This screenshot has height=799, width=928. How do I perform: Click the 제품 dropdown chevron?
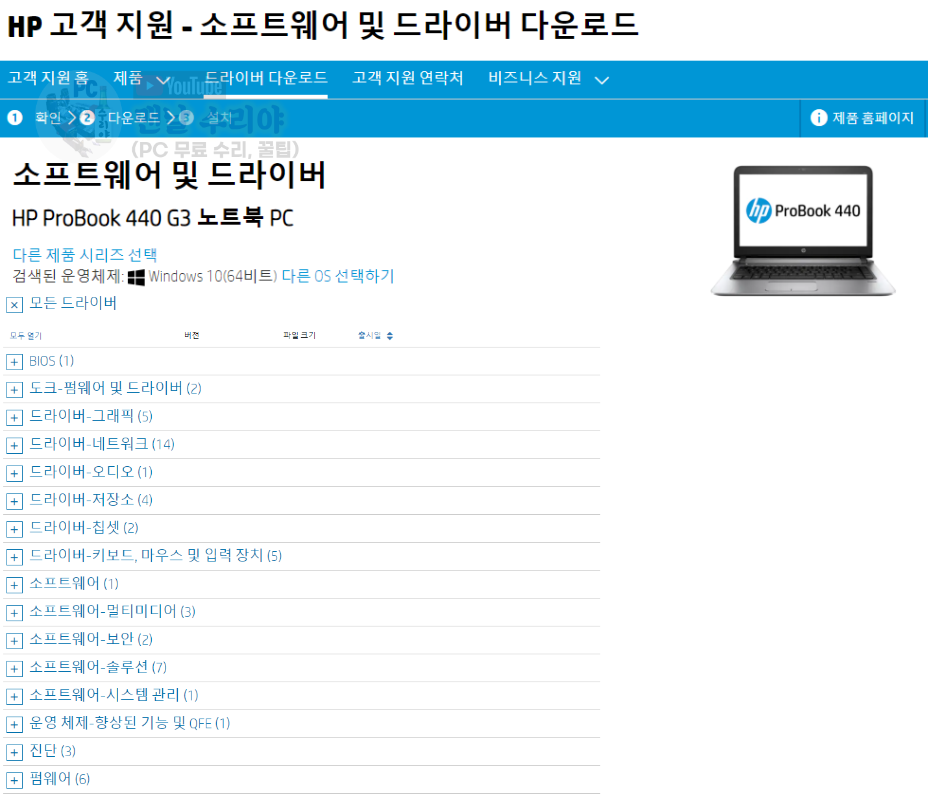coord(163,80)
